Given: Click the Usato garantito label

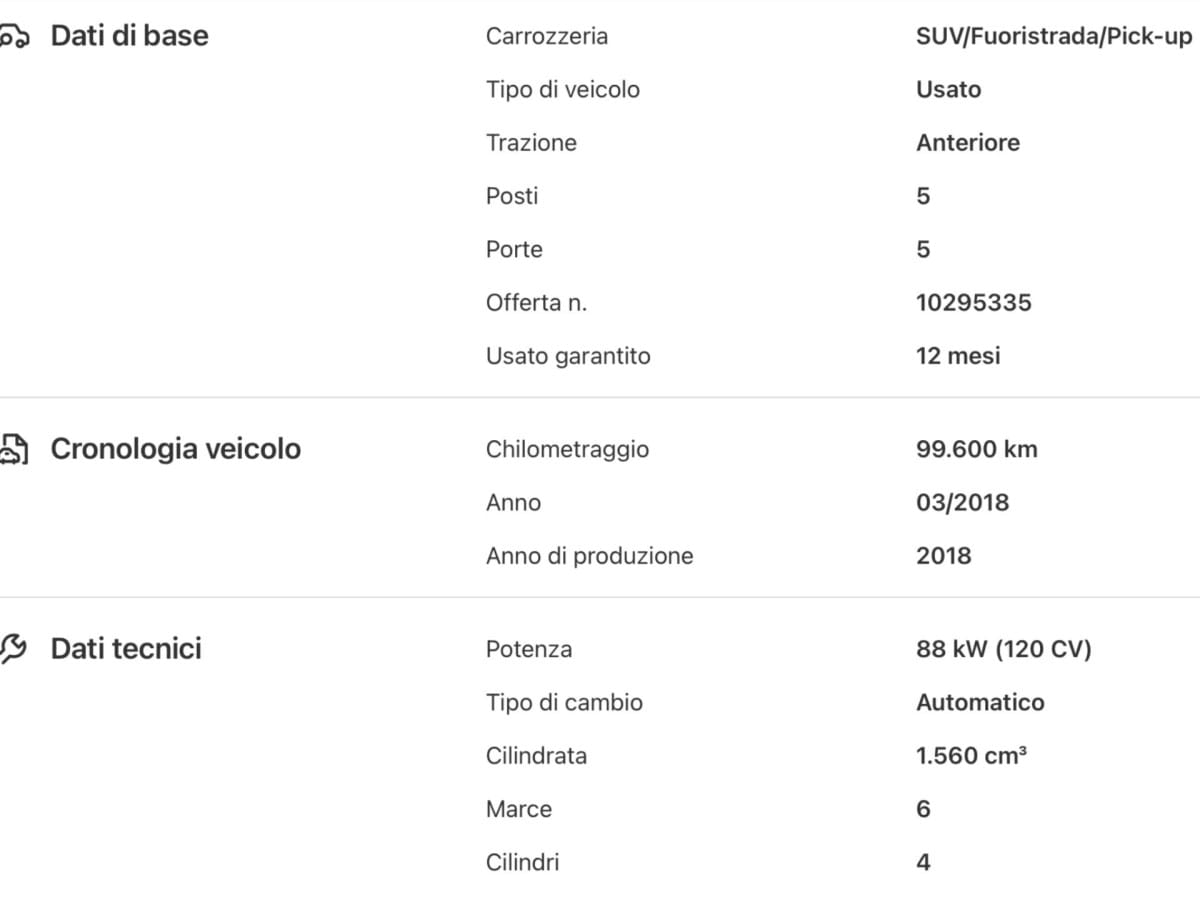Looking at the screenshot, I should [567, 356].
